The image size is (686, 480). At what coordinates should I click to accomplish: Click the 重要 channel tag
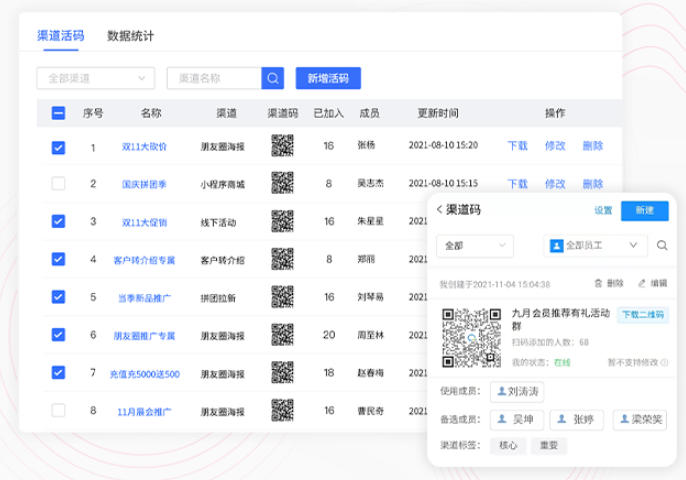pyautogui.click(x=549, y=445)
